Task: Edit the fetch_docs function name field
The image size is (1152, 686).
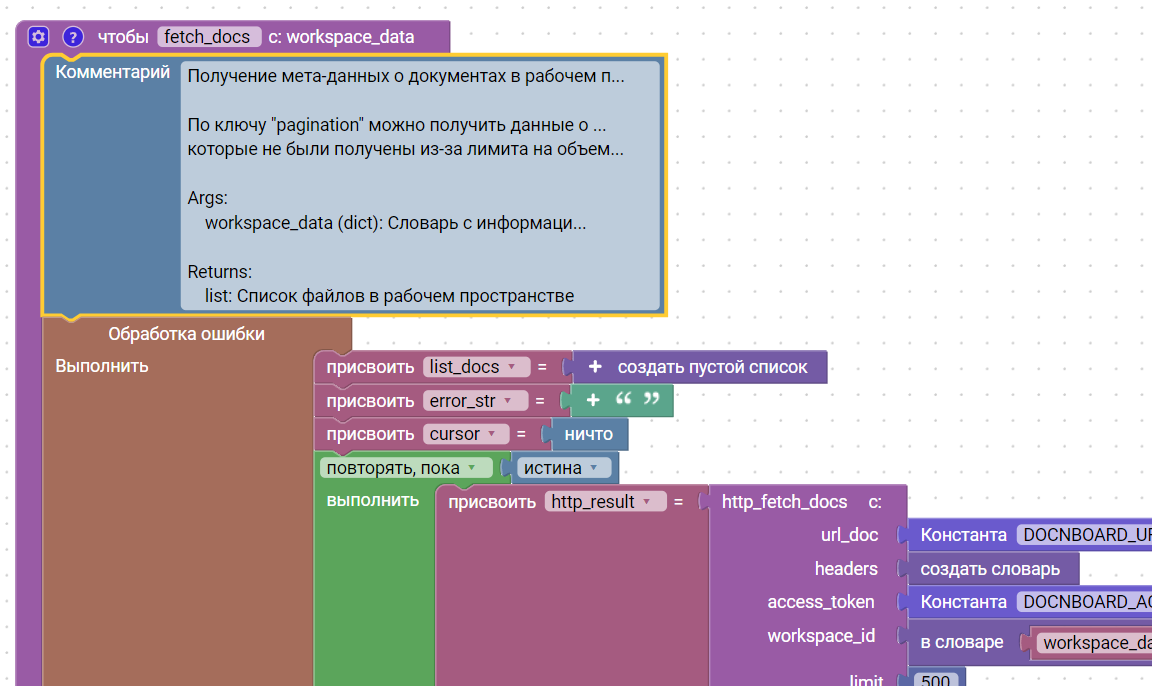Action: coord(208,37)
